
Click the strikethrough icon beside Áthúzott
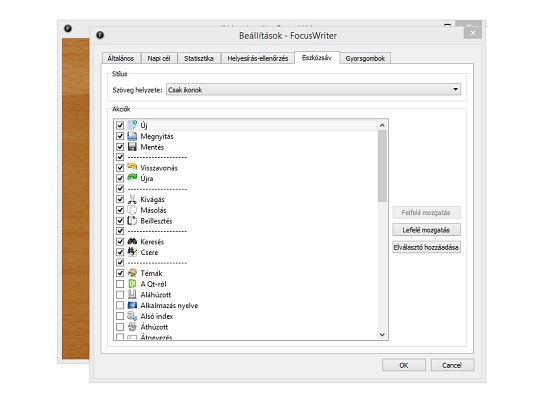pos(132,327)
